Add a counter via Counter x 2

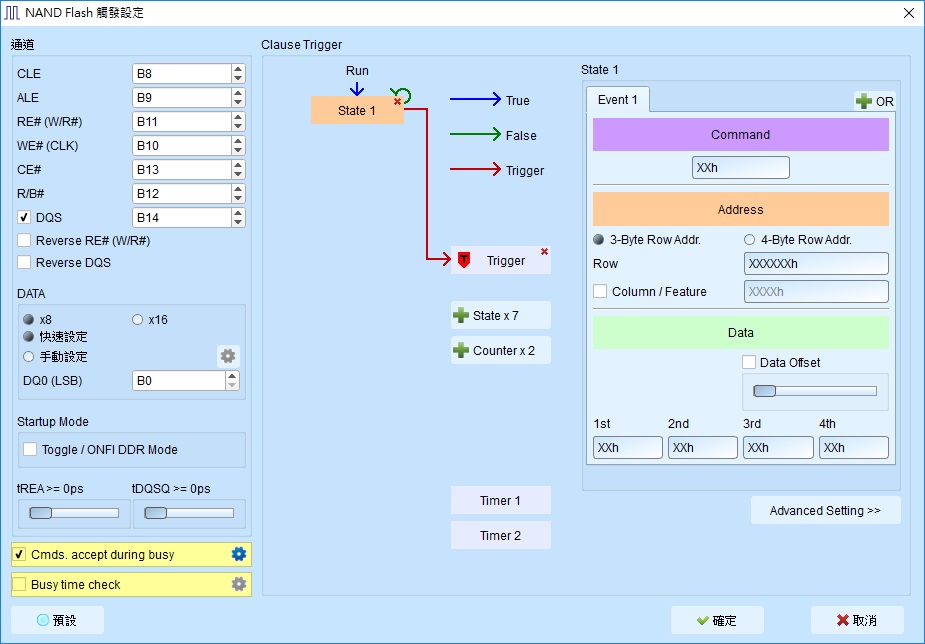pyautogui.click(x=501, y=350)
